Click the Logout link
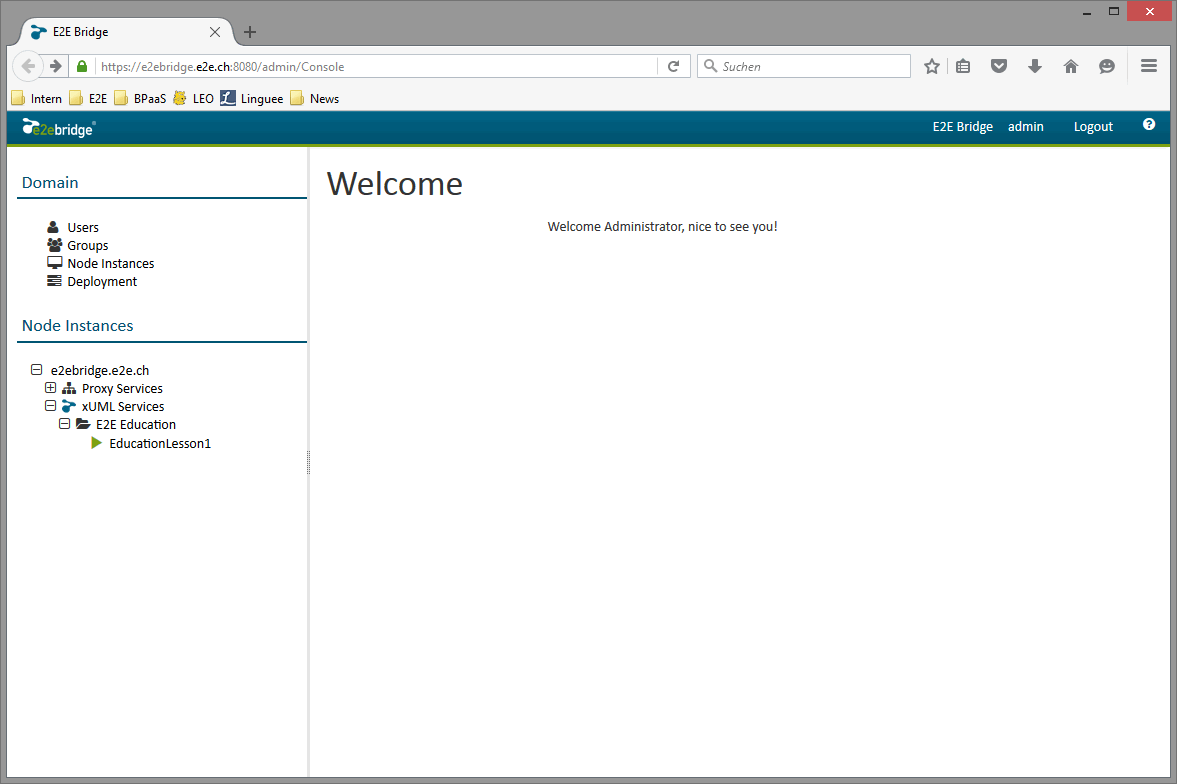1177x784 pixels. 1093,127
